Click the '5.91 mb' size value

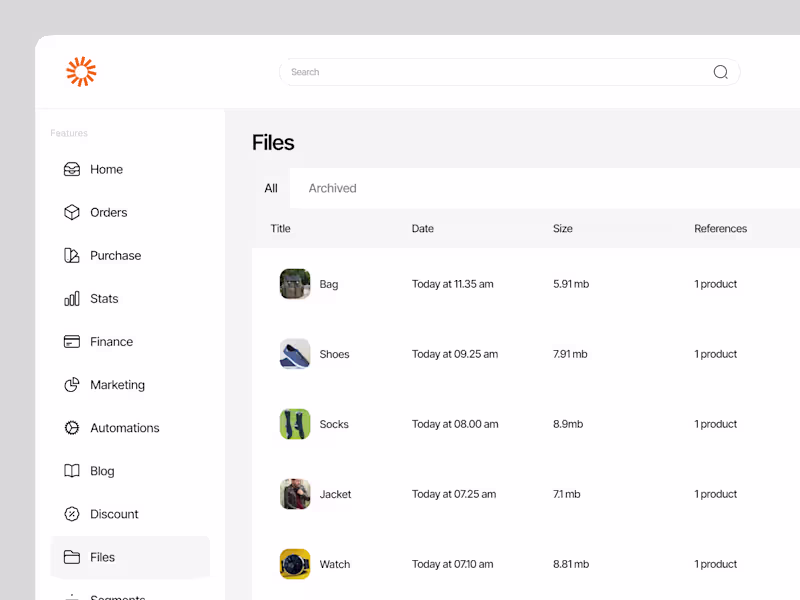pos(571,284)
